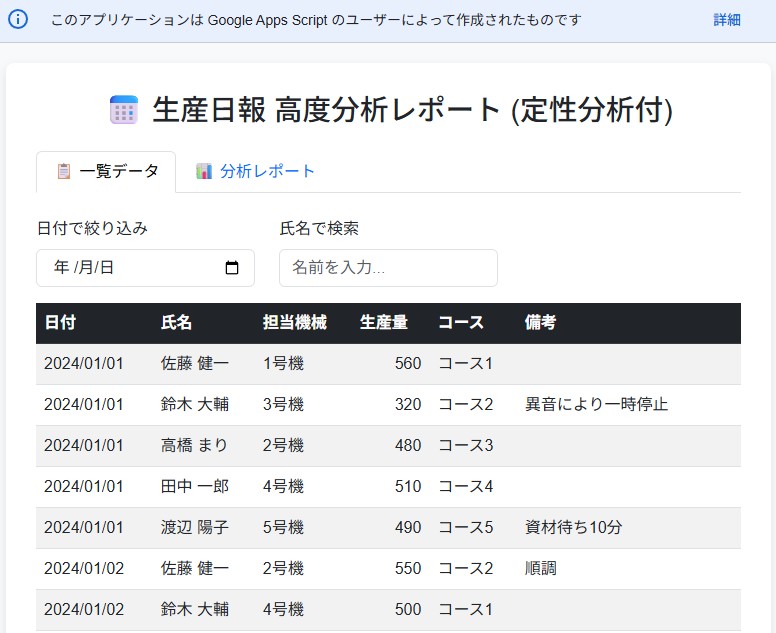The image size is (776, 633).
Task: Focus the 年/月/日 date filter field
Action: coord(146,268)
